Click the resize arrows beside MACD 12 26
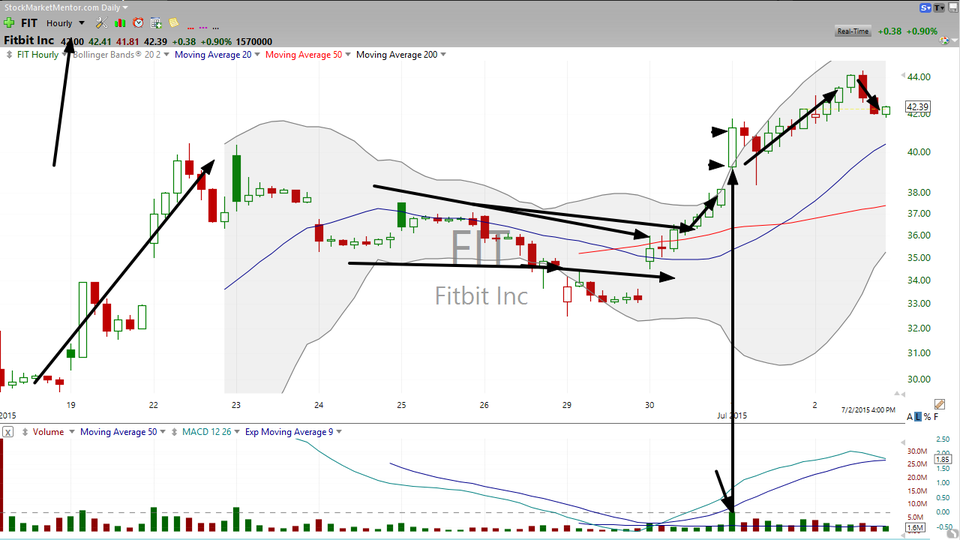This screenshot has height=540, width=960. pyautogui.click(x=174, y=432)
